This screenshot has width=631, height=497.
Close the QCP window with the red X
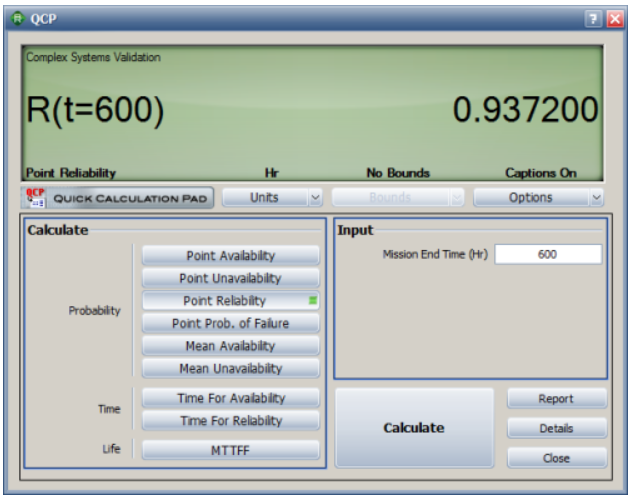pyautogui.click(x=615, y=19)
